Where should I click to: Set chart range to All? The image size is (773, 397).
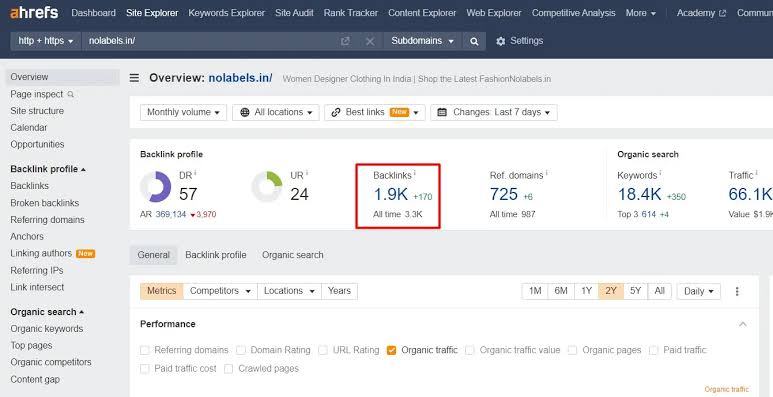(x=660, y=291)
